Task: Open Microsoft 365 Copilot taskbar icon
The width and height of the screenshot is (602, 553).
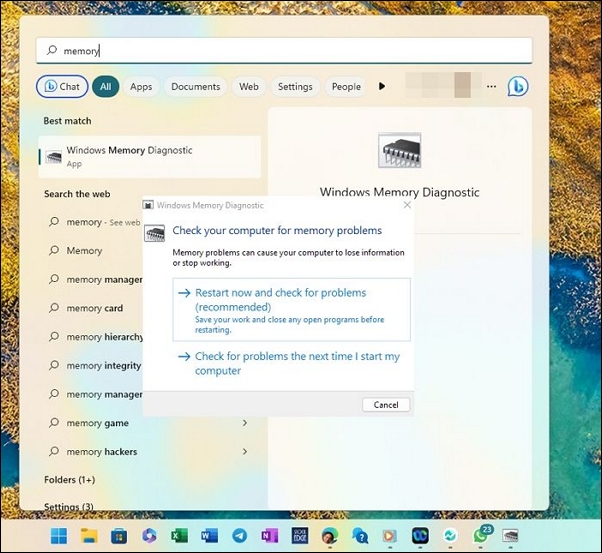Action: tap(149, 536)
